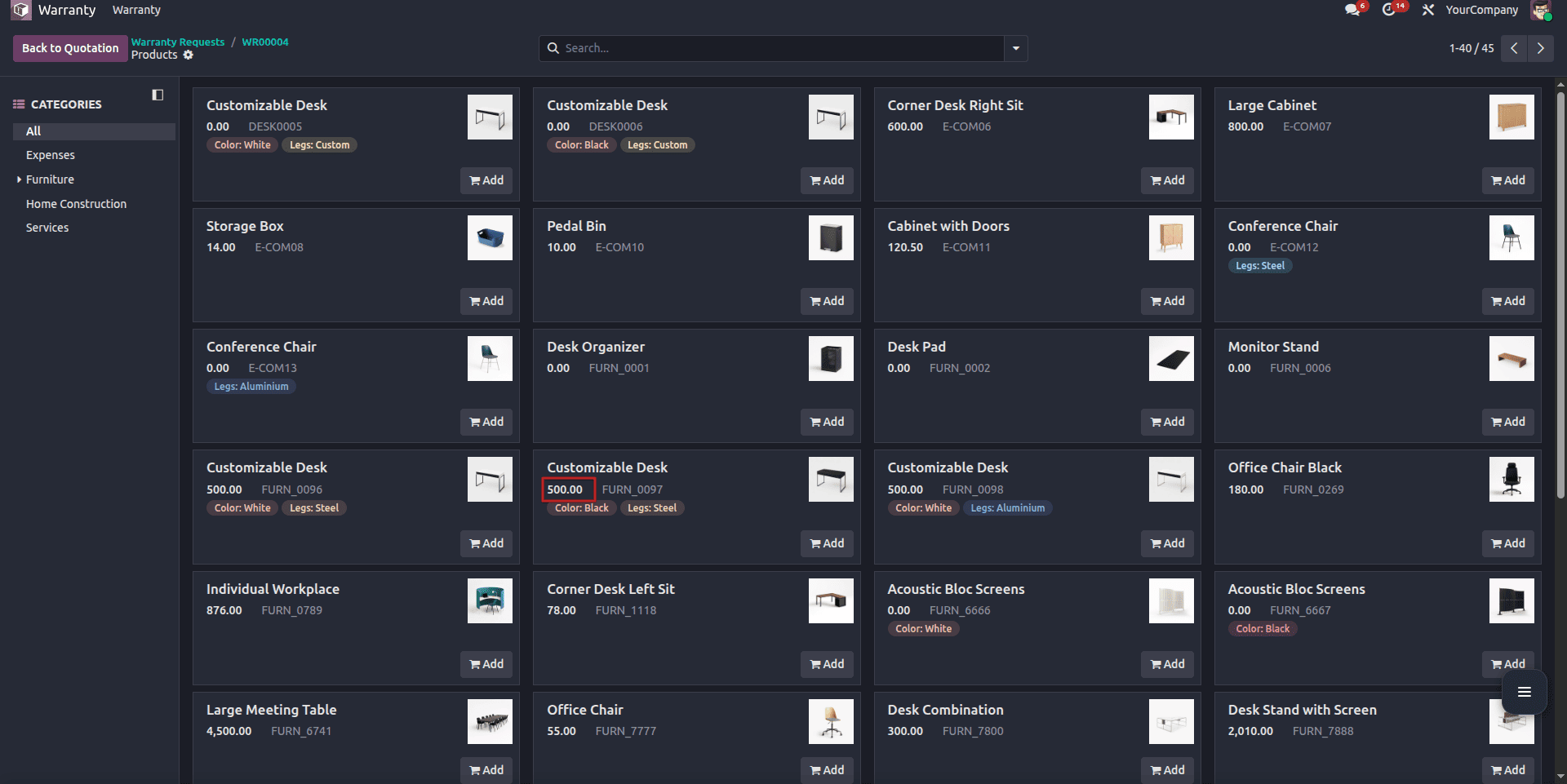Collapse the sidebar using the panel toggle icon

tap(157, 95)
